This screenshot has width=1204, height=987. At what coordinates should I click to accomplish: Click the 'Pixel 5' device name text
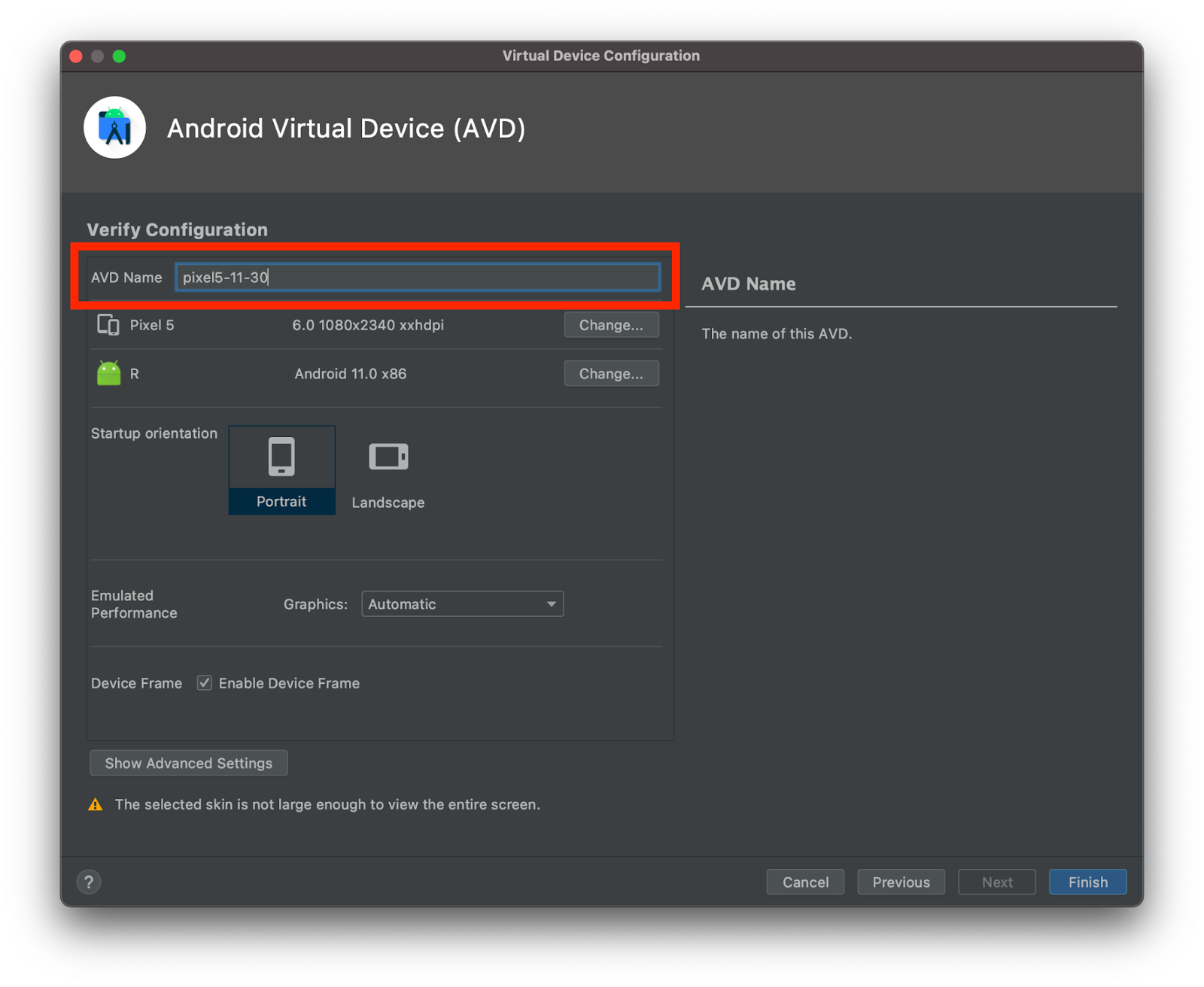pyautogui.click(x=152, y=325)
